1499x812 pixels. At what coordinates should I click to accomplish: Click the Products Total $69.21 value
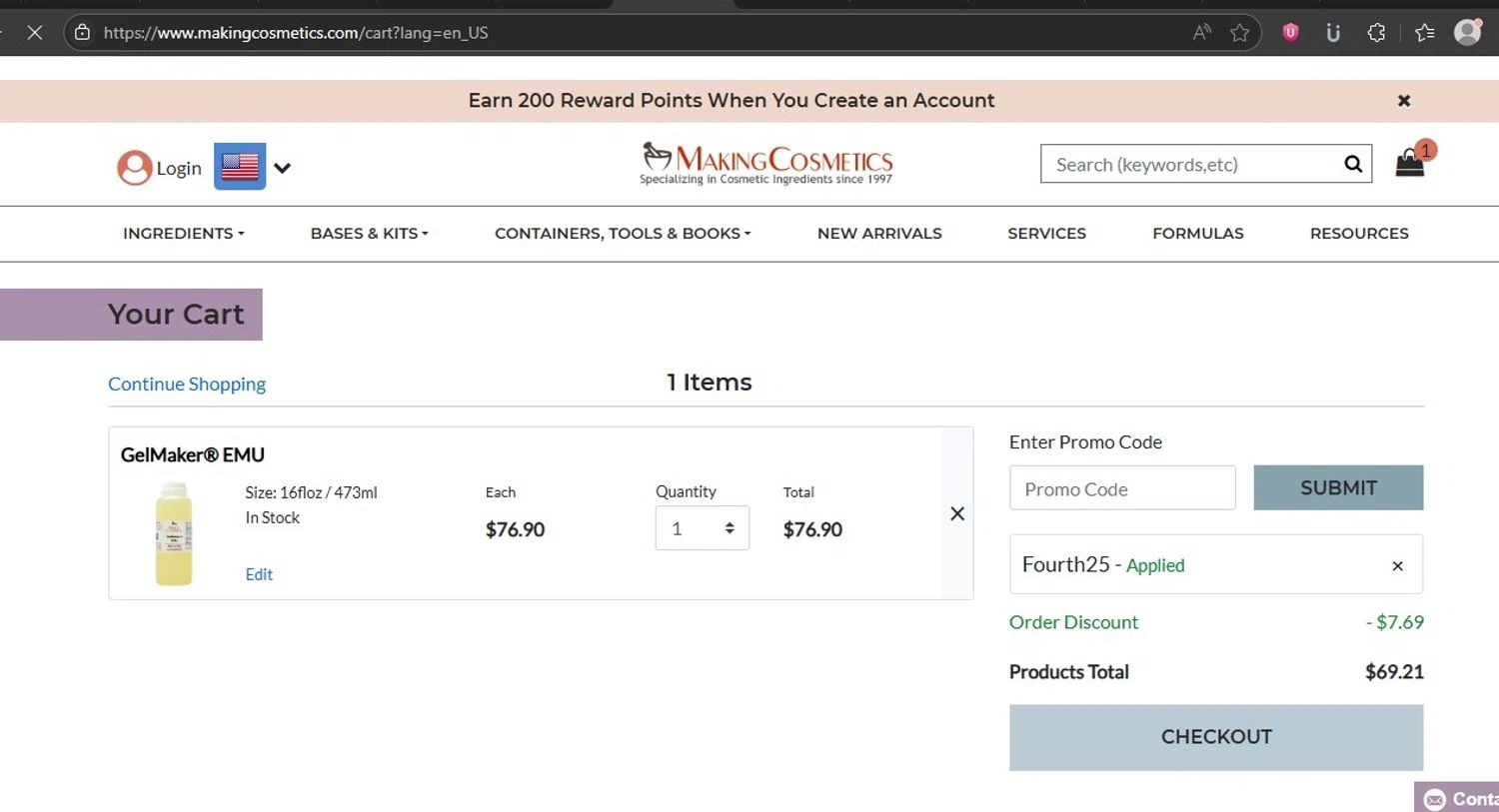[1394, 672]
